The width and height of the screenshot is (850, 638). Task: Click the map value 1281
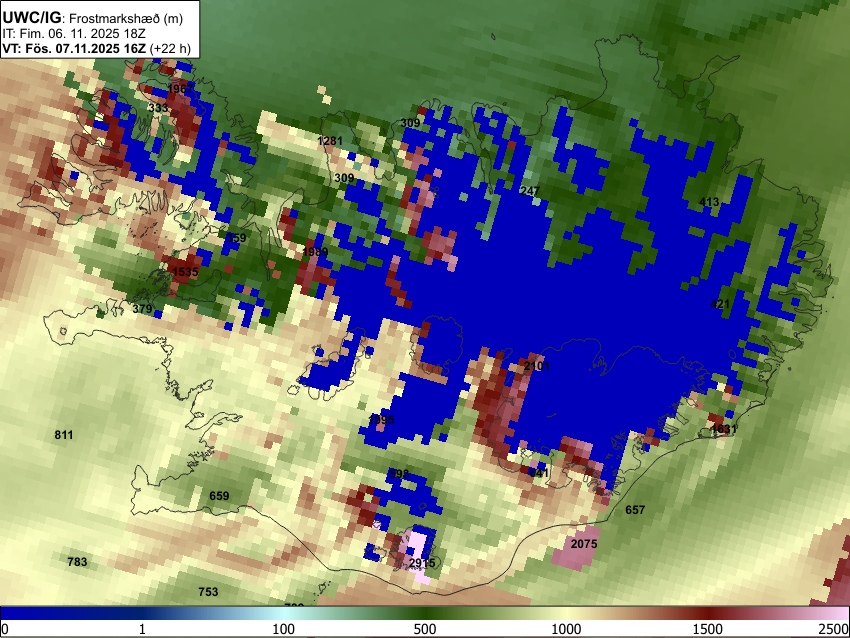(330, 141)
